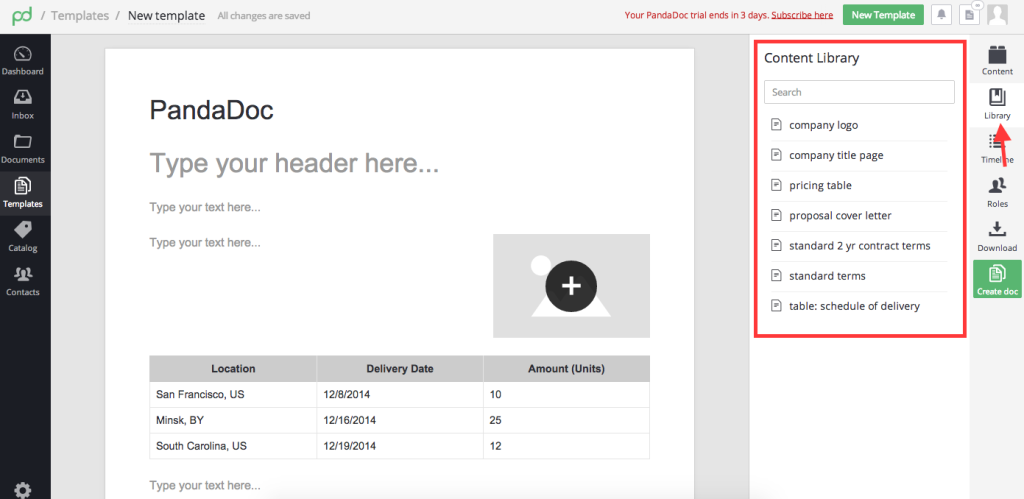The image size is (1024, 499).
Task: Click the header placeholder text
Action: [294, 163]
